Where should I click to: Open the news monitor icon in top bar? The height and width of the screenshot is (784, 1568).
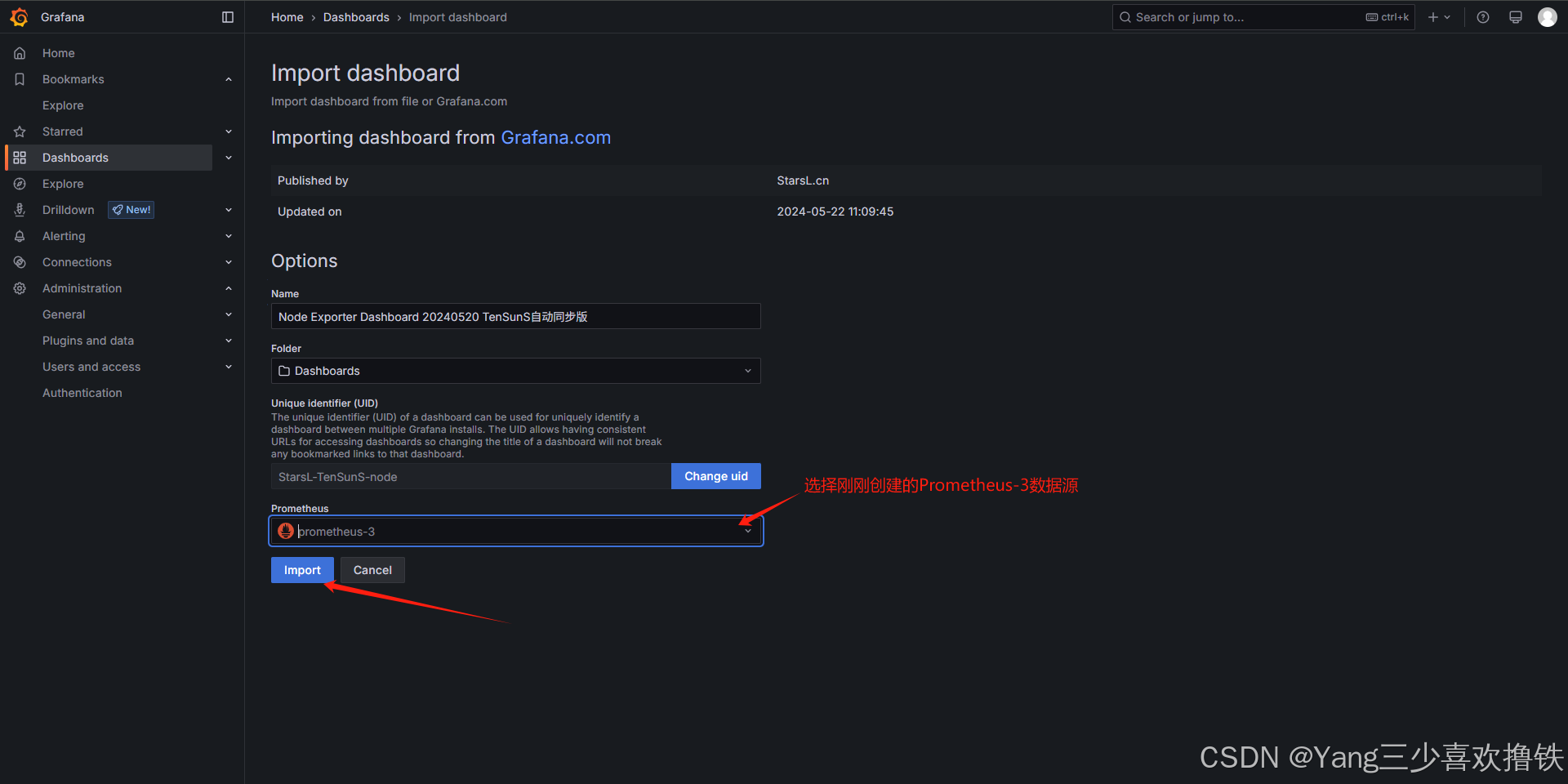click(x=1516, y=17)
